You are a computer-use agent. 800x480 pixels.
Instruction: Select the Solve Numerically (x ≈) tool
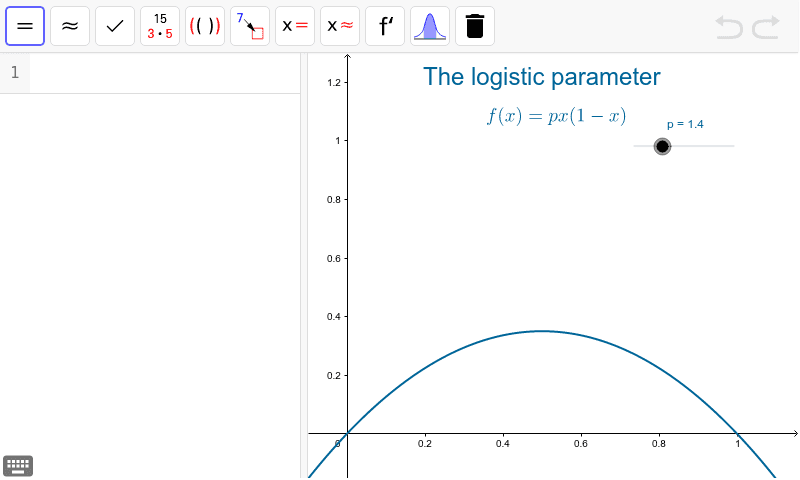340,26
